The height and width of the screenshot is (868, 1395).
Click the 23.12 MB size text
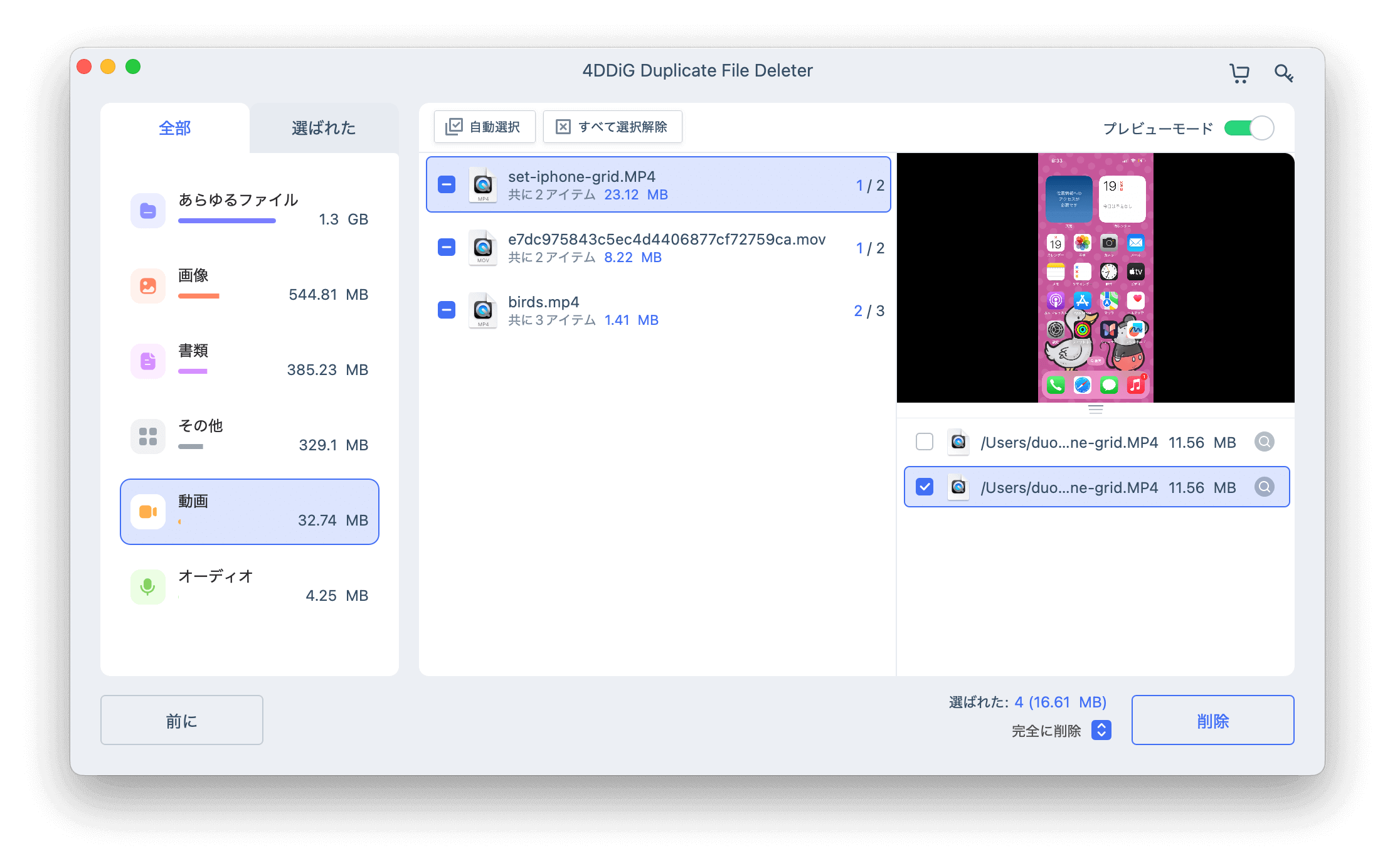point(636,195)
